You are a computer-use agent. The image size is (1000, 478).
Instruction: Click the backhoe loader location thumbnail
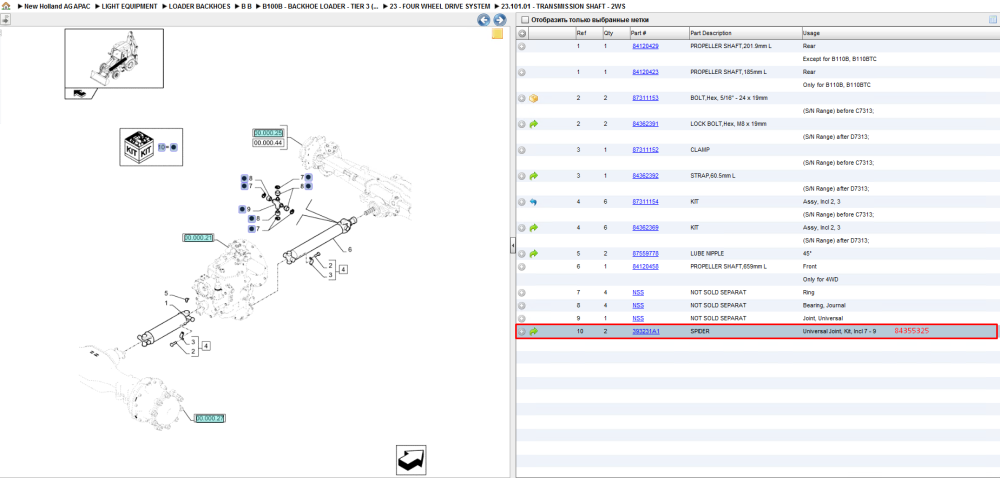(x=114, y=59)
